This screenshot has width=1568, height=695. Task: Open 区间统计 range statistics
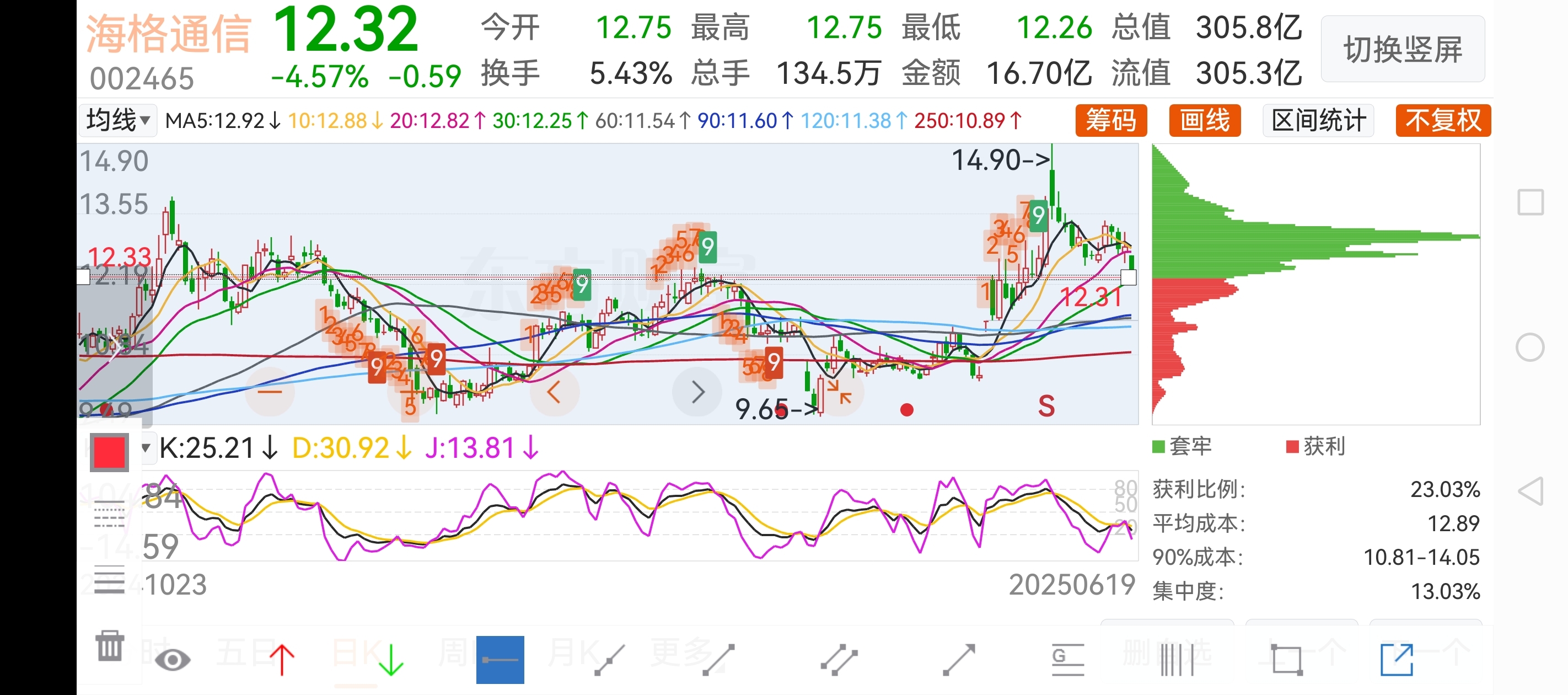pyautogui.click(x=1318, y=120)
